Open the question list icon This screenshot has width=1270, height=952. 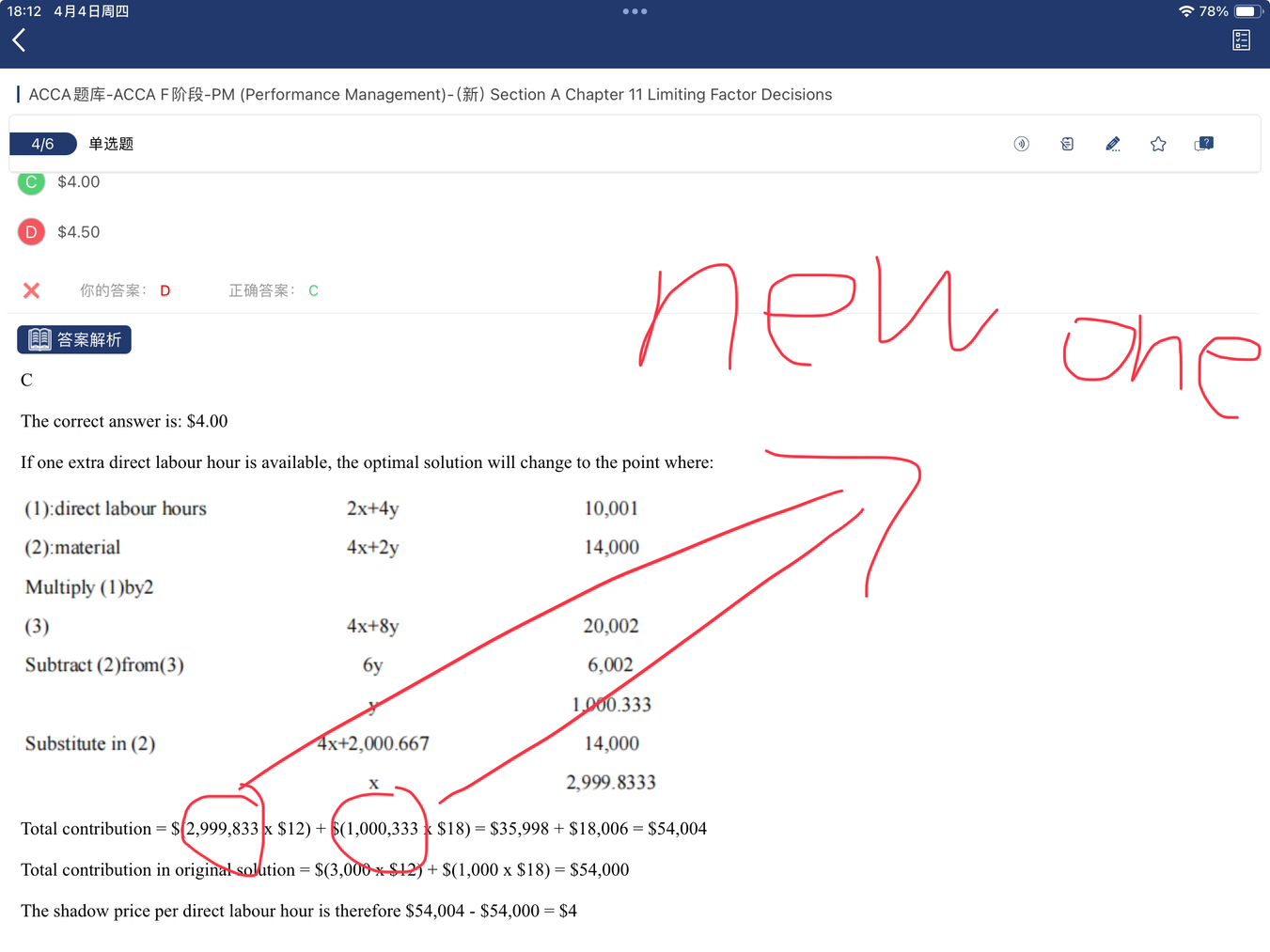tap(1241, 39)
